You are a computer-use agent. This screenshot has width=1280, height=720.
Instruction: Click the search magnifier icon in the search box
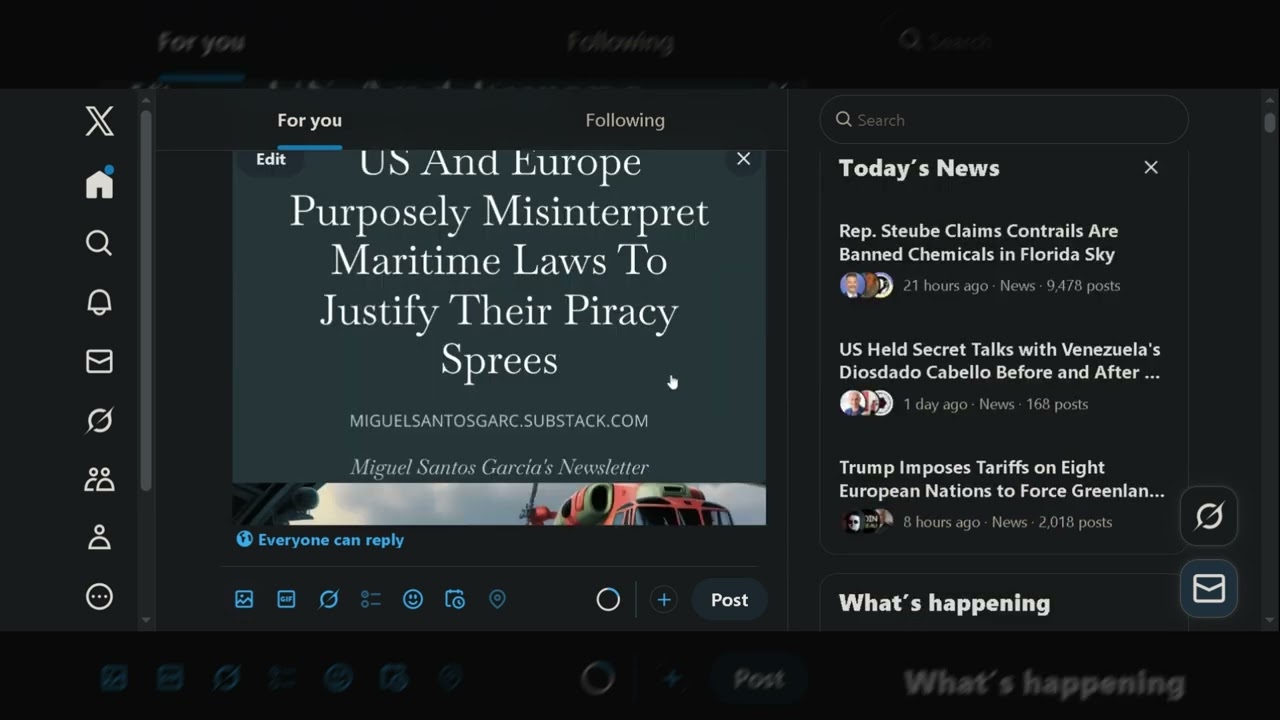tap(844, 119)
